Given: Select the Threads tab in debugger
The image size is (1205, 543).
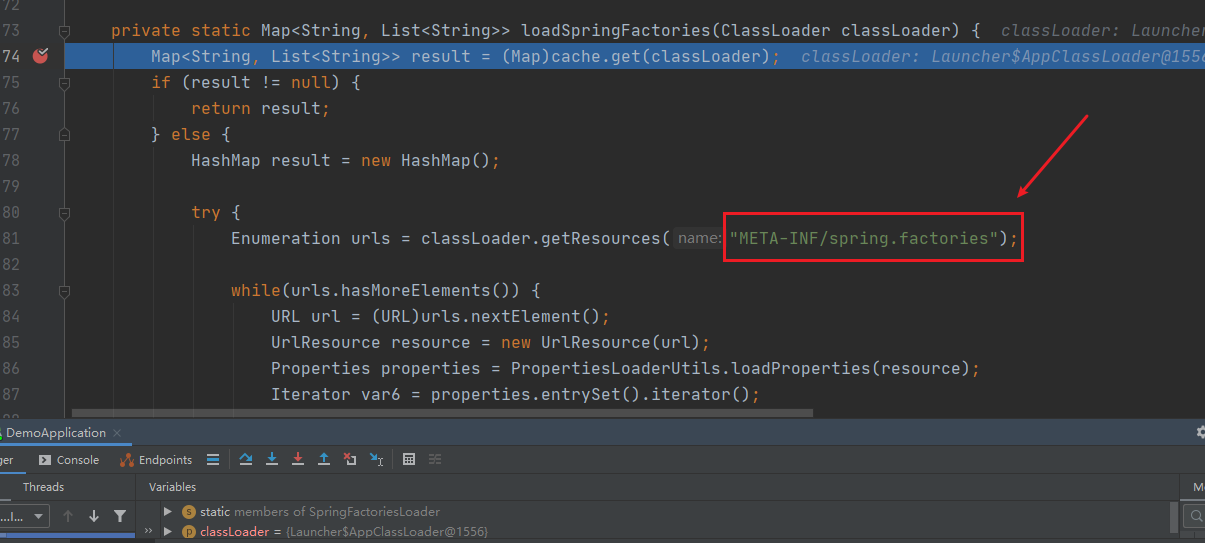Looking at the screenshot, I should (x=43, y=487).
